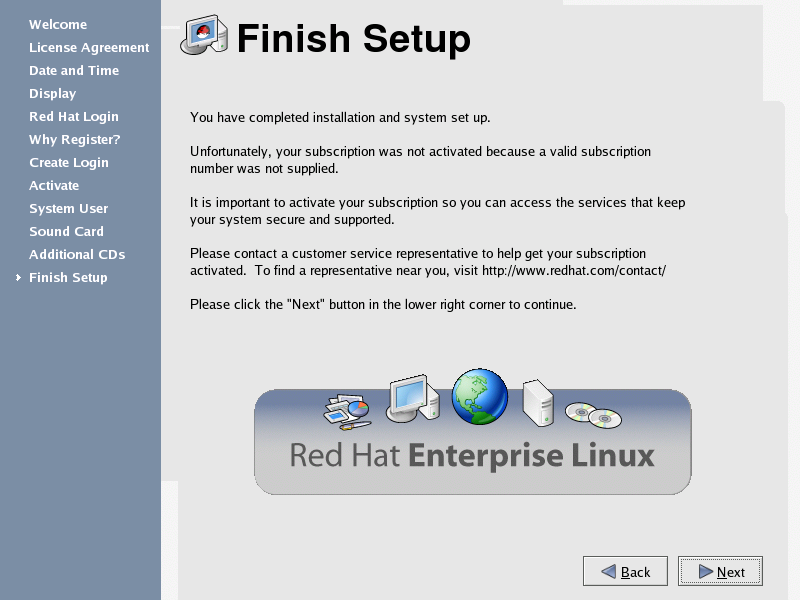Open the Date and Time step
The width and height of the screenshot is (800, 600).
[x=74, y=71]
